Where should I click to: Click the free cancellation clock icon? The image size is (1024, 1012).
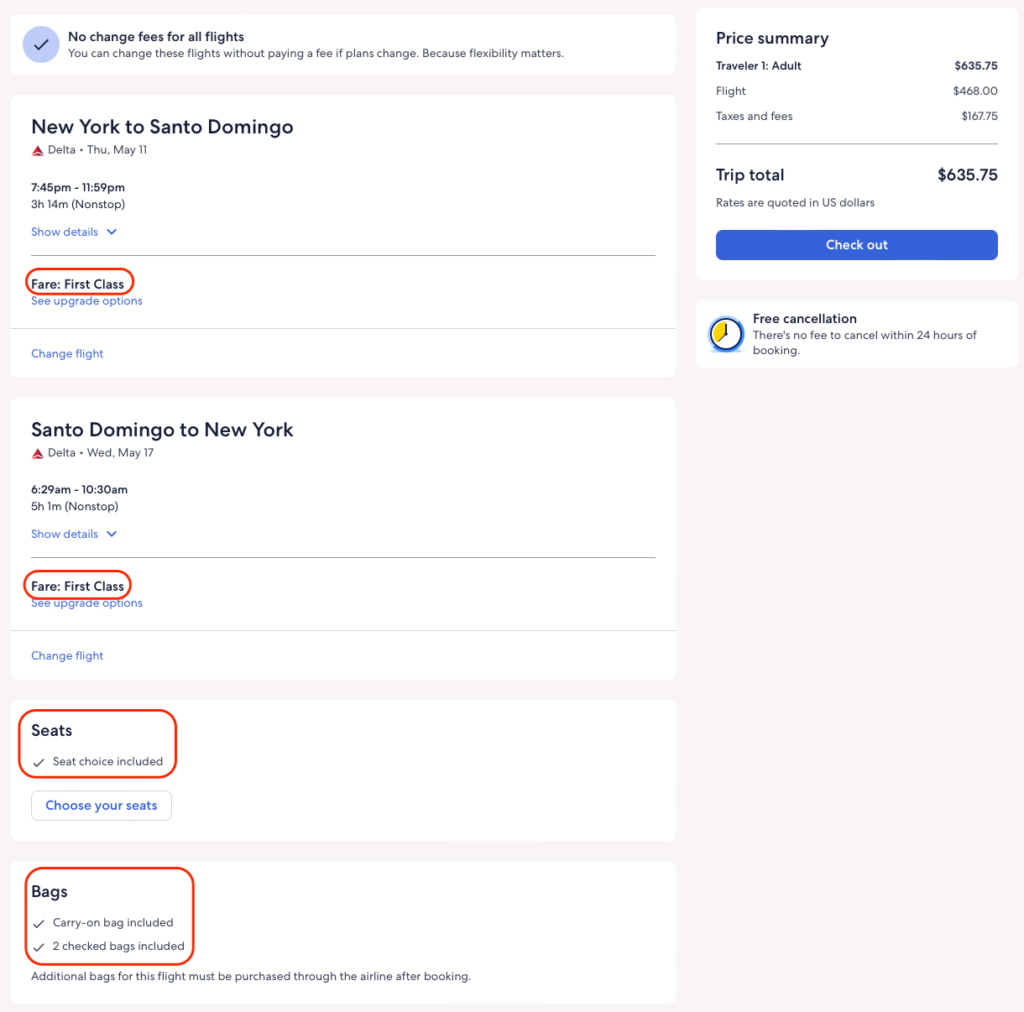point(725,334)
